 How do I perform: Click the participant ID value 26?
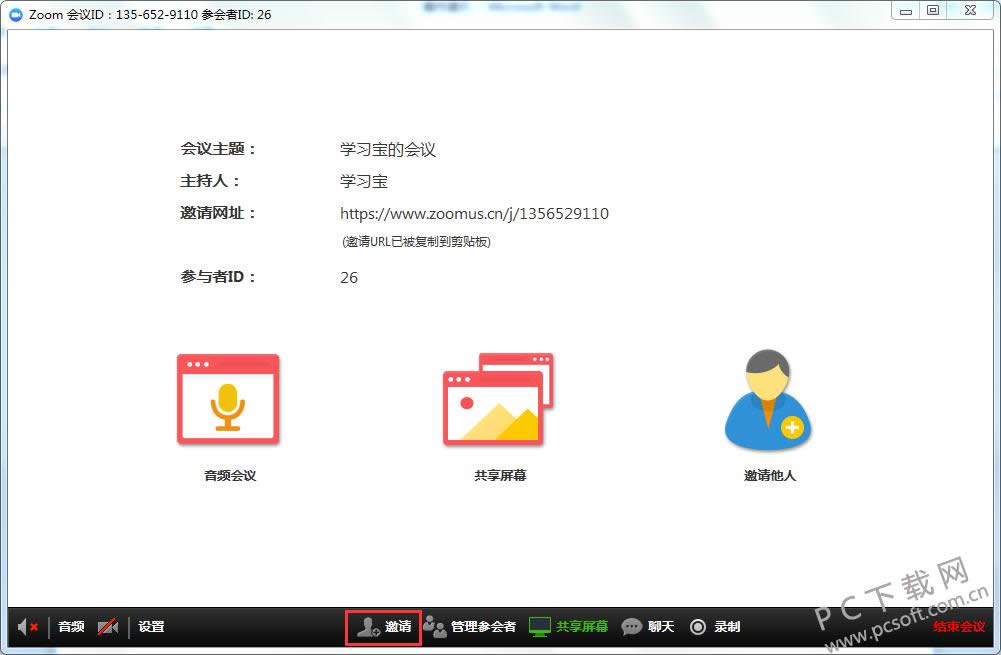coord(349,278)
